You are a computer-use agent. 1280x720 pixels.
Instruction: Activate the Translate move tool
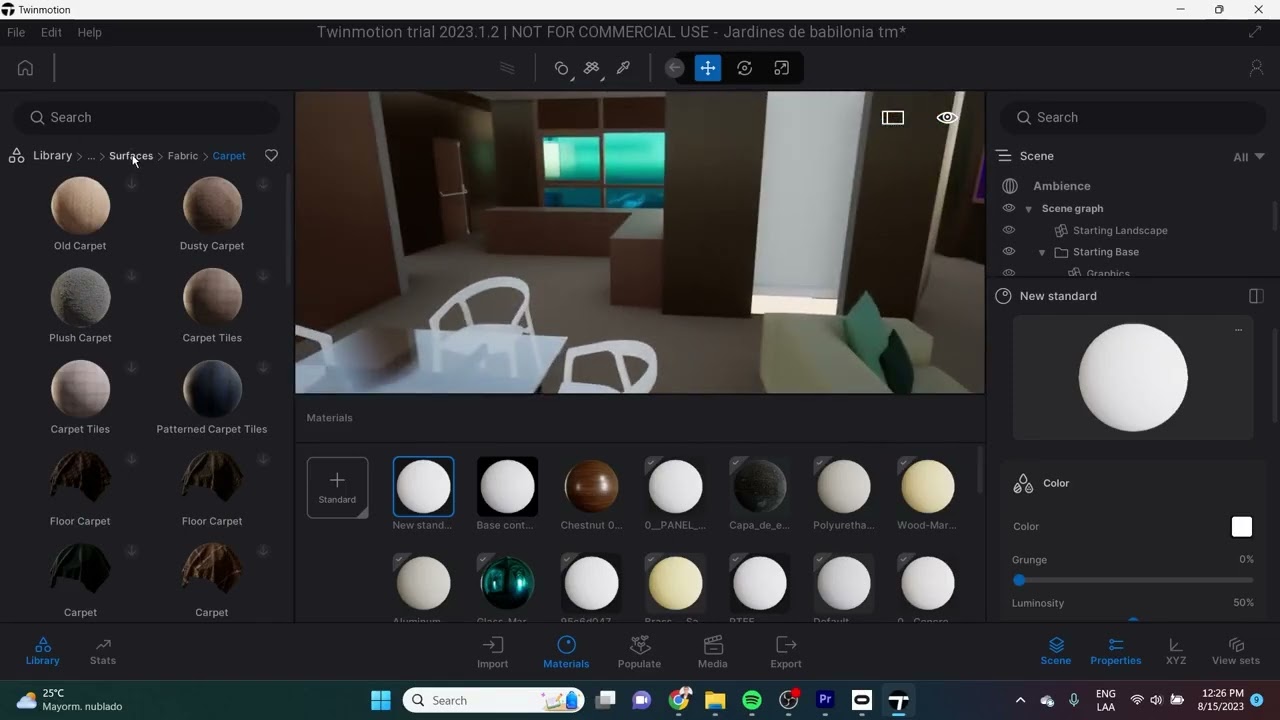[708, 68]
